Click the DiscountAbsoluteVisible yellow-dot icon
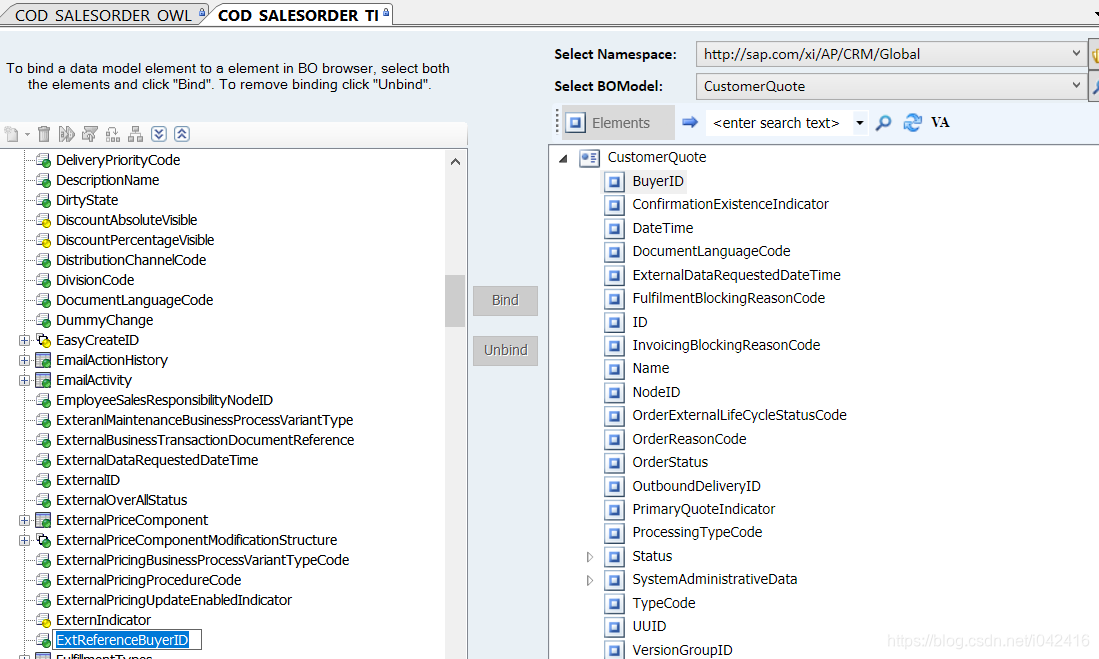This screenshot has height=659, width=1099. coord(43,221)
